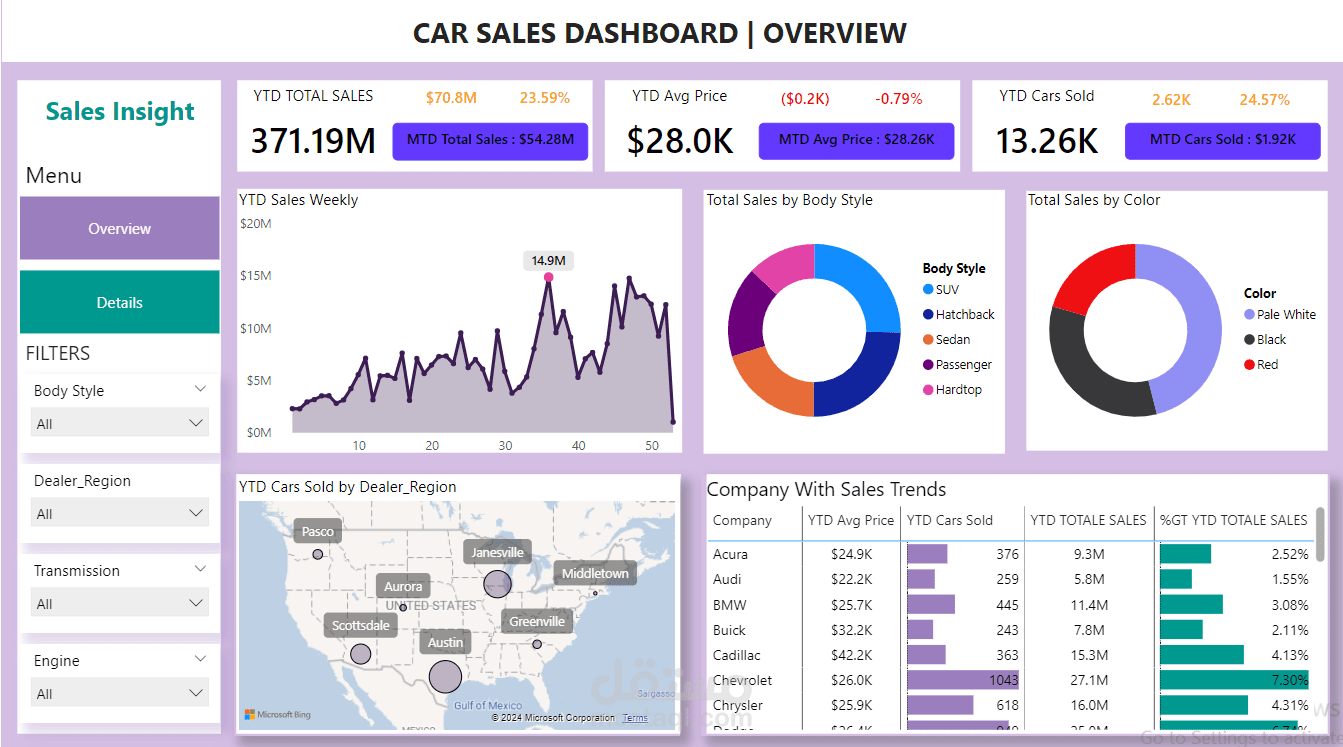The height and width of the screenshot is (747, 1343).
Task: Toggle Passenger in the Body Style legend
Action: (x=930, y=364)
